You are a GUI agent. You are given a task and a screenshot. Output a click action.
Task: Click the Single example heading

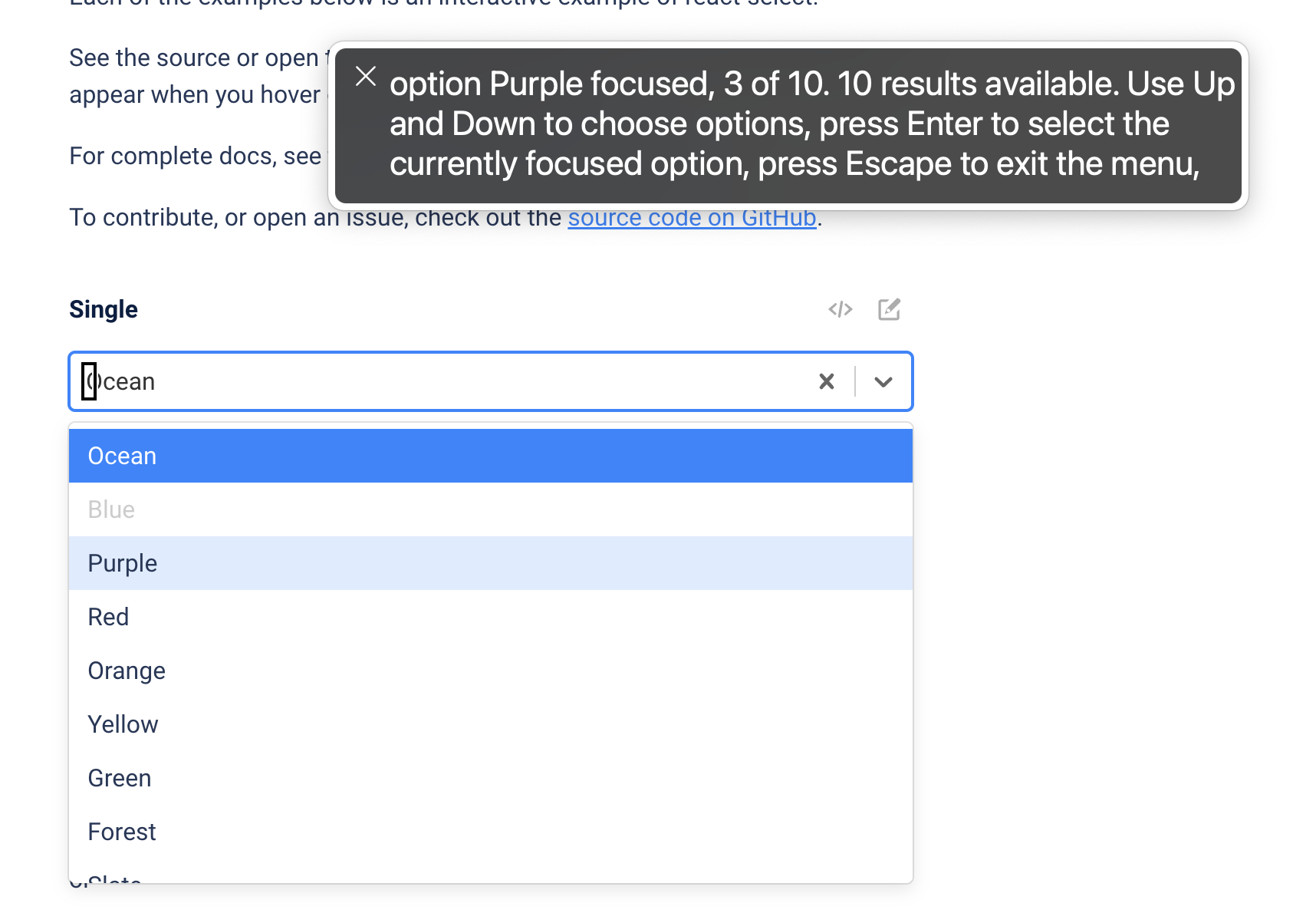[103, 309]
